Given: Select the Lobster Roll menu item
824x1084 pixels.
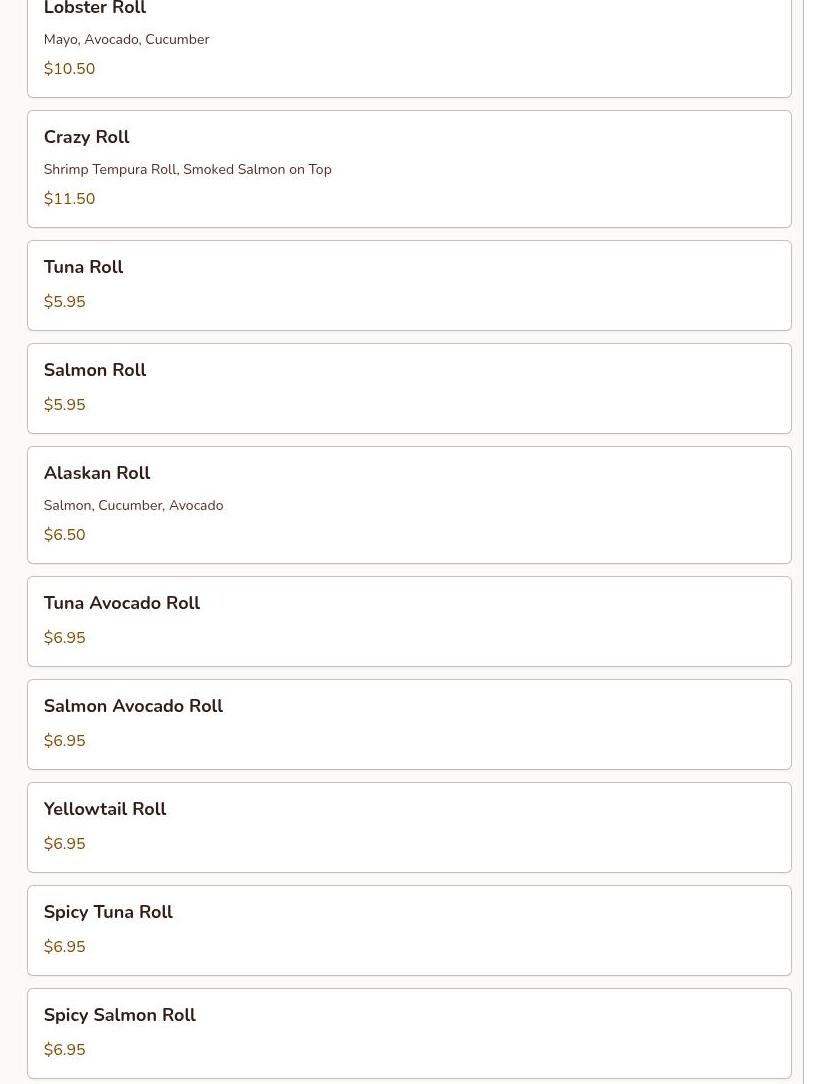Looking at the screenshot, I should [409, 48].
